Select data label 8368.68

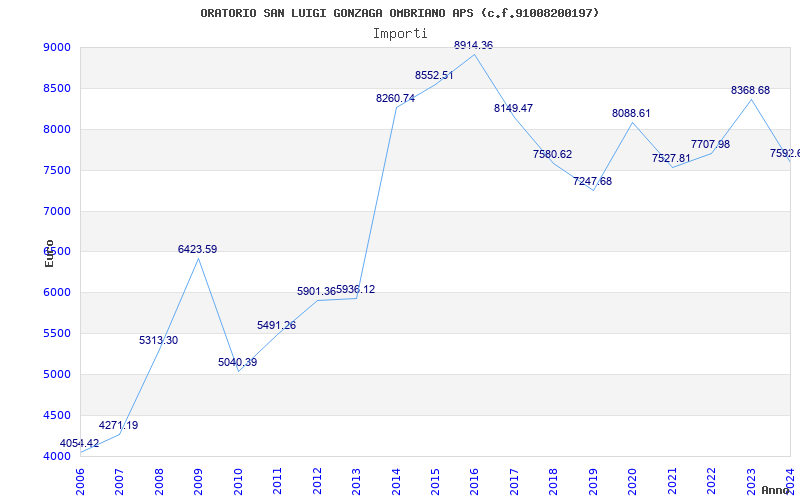pos(751,90)
